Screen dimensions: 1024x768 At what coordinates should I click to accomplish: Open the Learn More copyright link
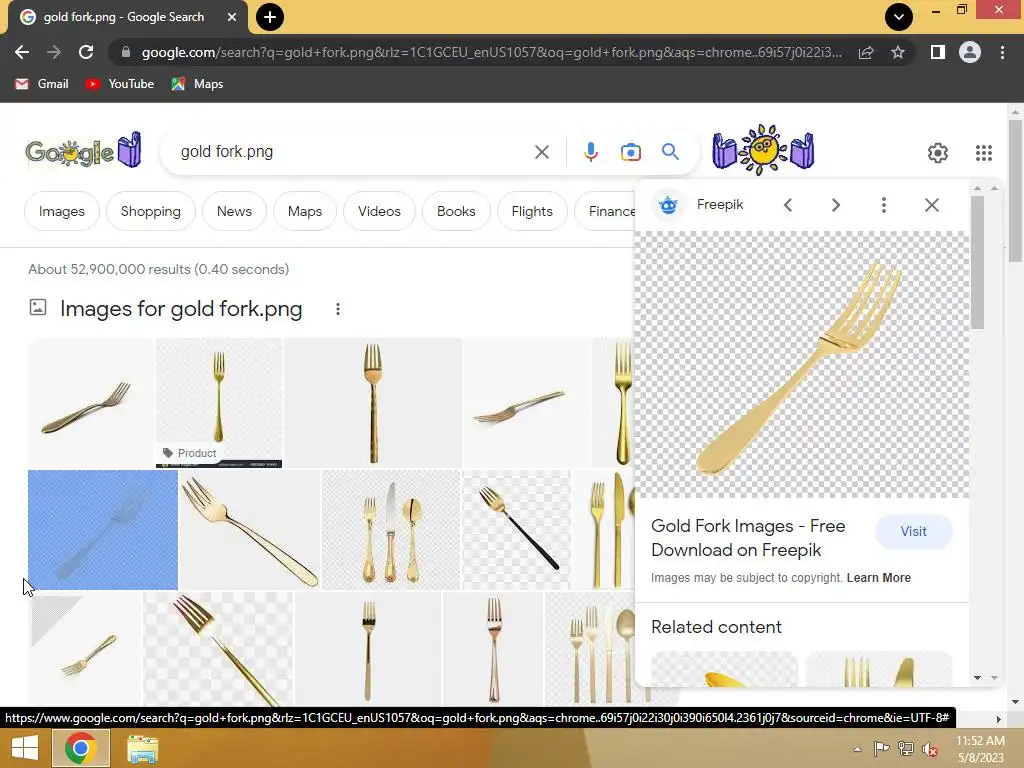tap(878, 578)
